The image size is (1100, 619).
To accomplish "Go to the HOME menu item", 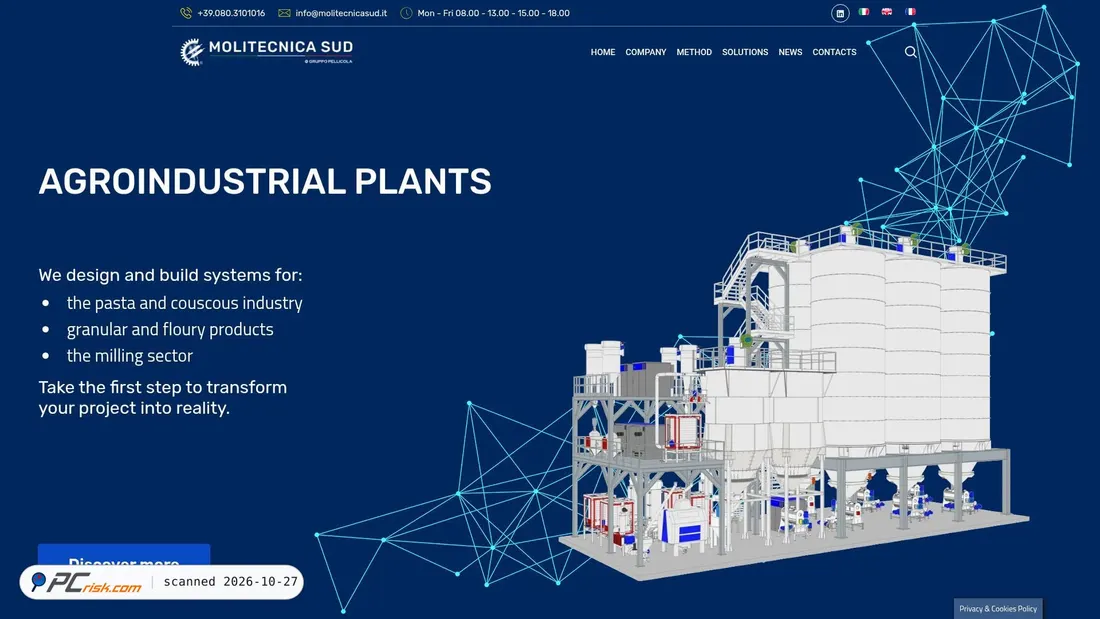I will pyautogui.click(x=603, y=52).
